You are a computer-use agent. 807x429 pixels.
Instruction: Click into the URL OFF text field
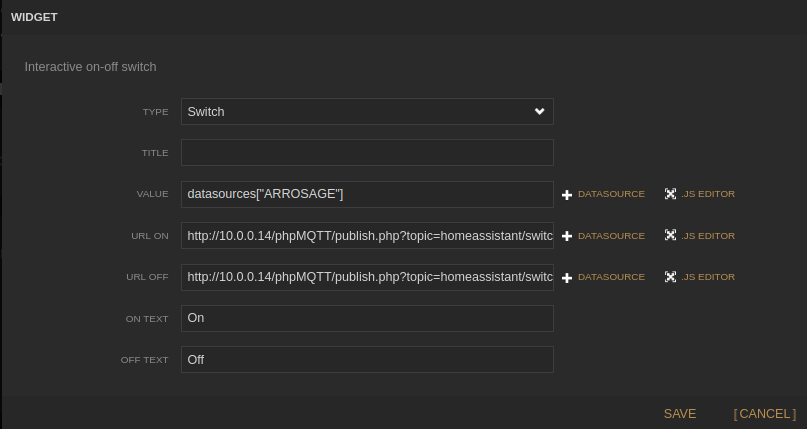point(367,277)
